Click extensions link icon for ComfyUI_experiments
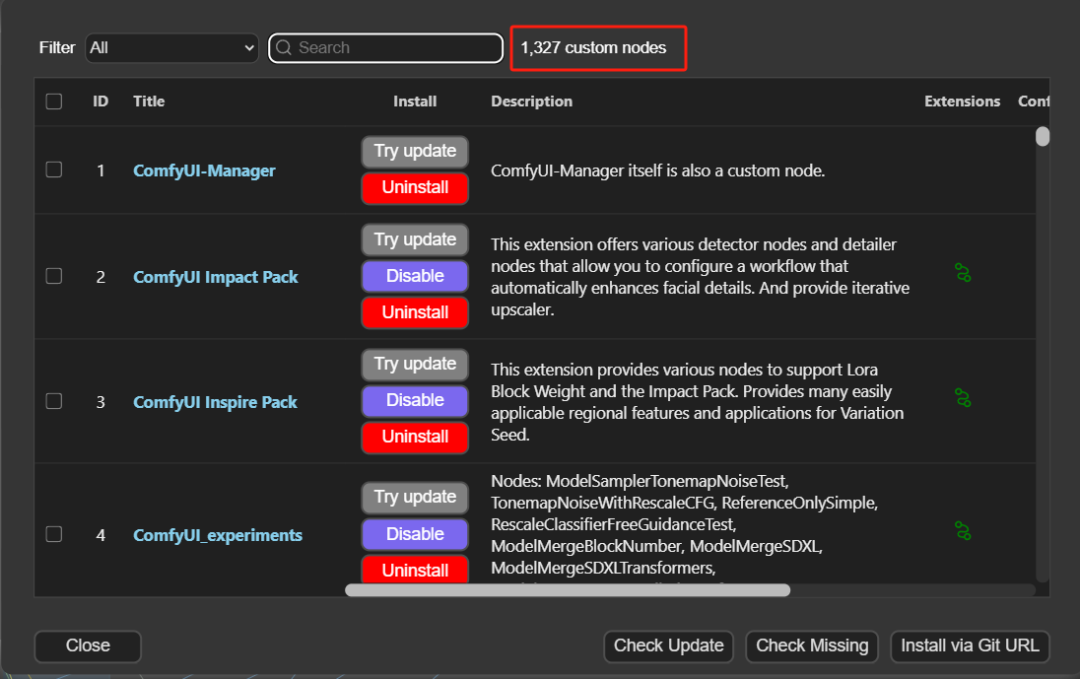The height and width of the screenshot is (679, 1080). [x=963, y=531]
